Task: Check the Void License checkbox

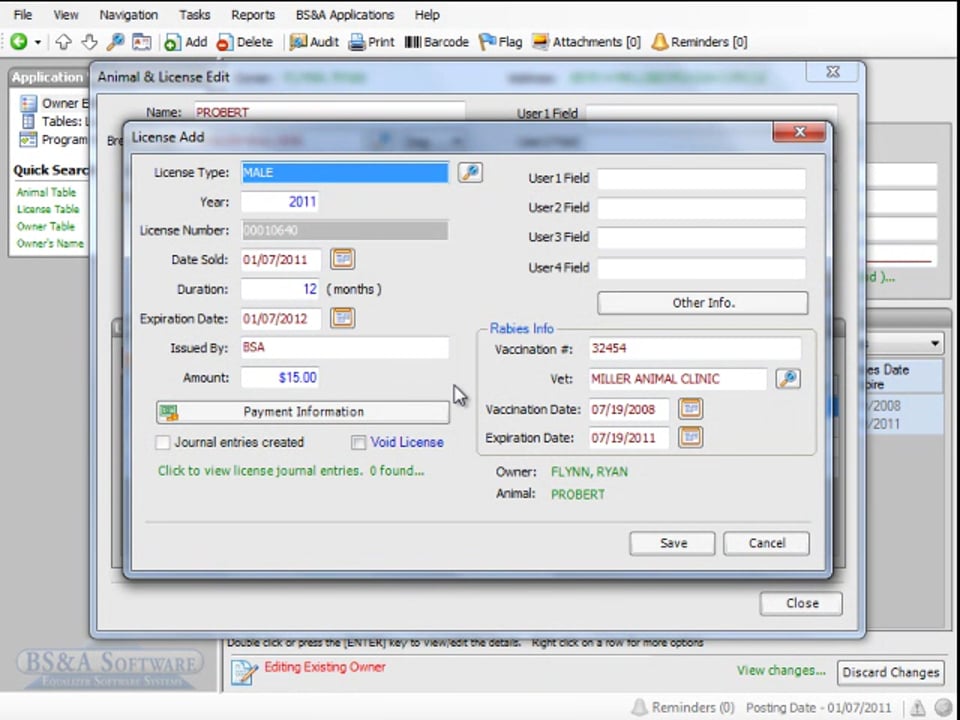Action: (359, 443)
